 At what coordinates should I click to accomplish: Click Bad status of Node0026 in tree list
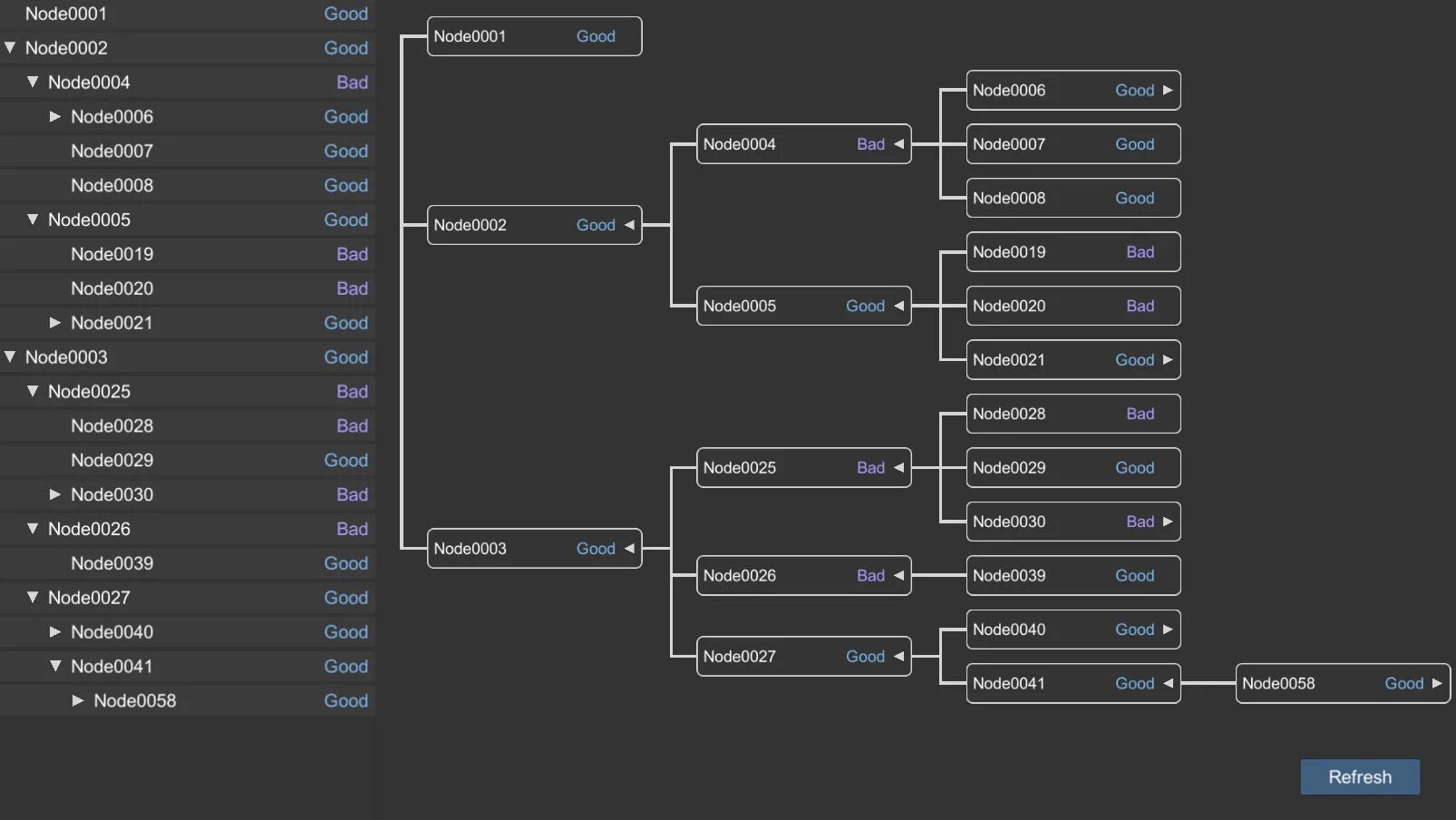click(352, 528)
